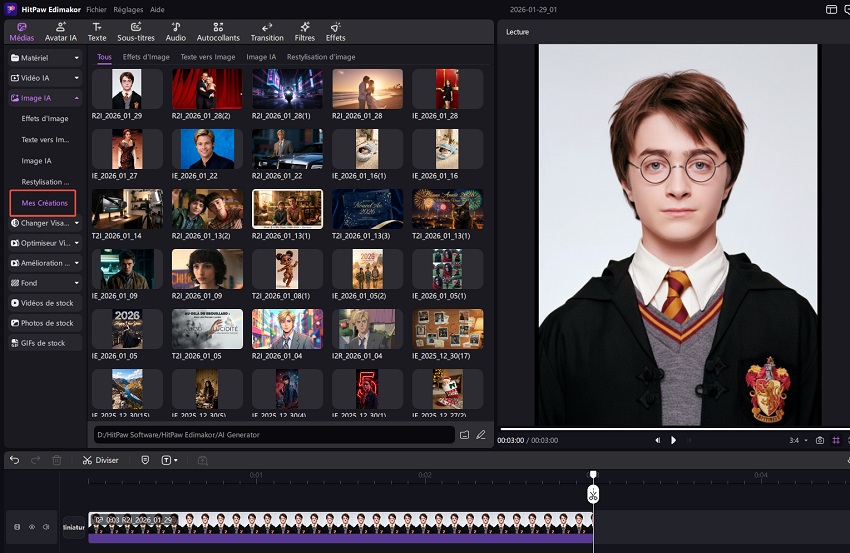Open the Aide menu
Viewport: 850px width, 553px height.
[x=157, y=10]
